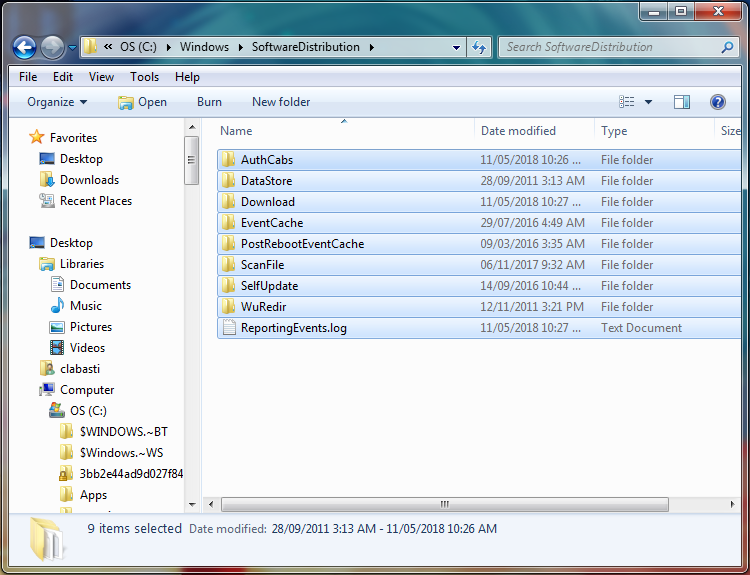Click the OS (C:) breadcrumb
Viewport: 750px width, 575px height.
[138, 47]
